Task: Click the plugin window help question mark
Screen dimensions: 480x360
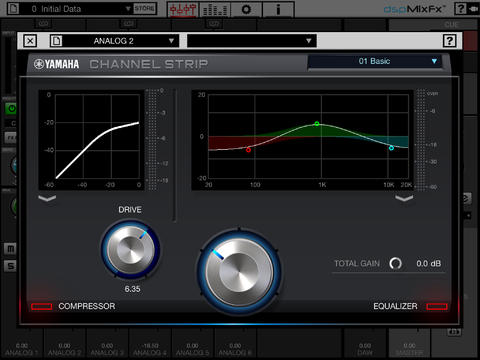Action: (x=449, y=41)
